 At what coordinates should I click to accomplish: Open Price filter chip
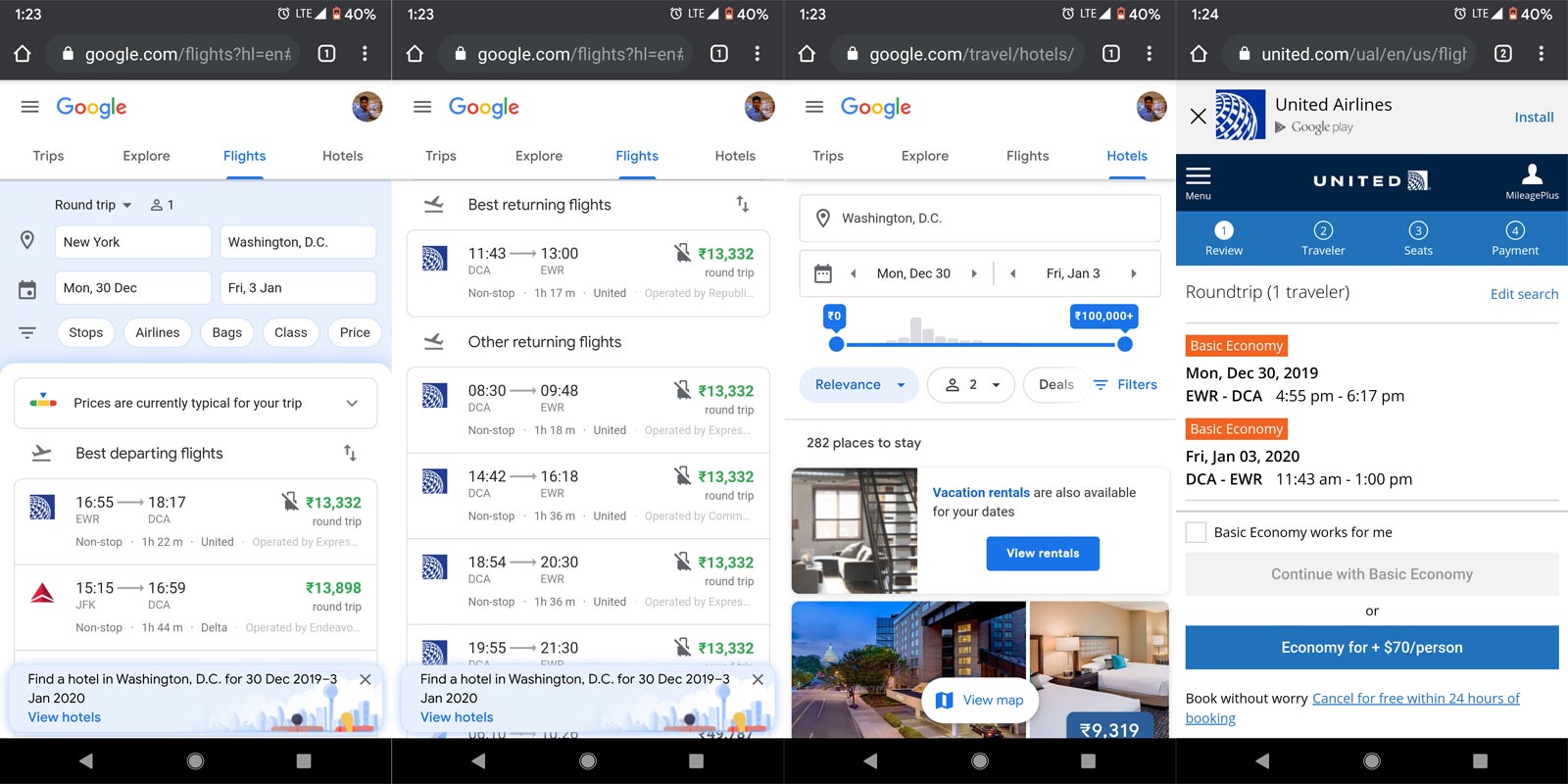coord(355,332)
